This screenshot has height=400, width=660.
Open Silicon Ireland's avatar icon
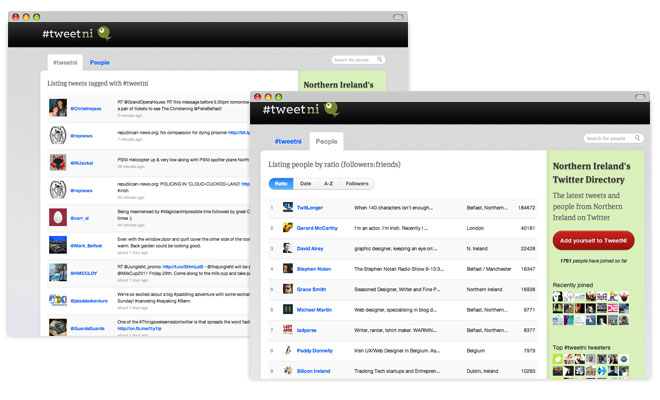tap(288, 371)
